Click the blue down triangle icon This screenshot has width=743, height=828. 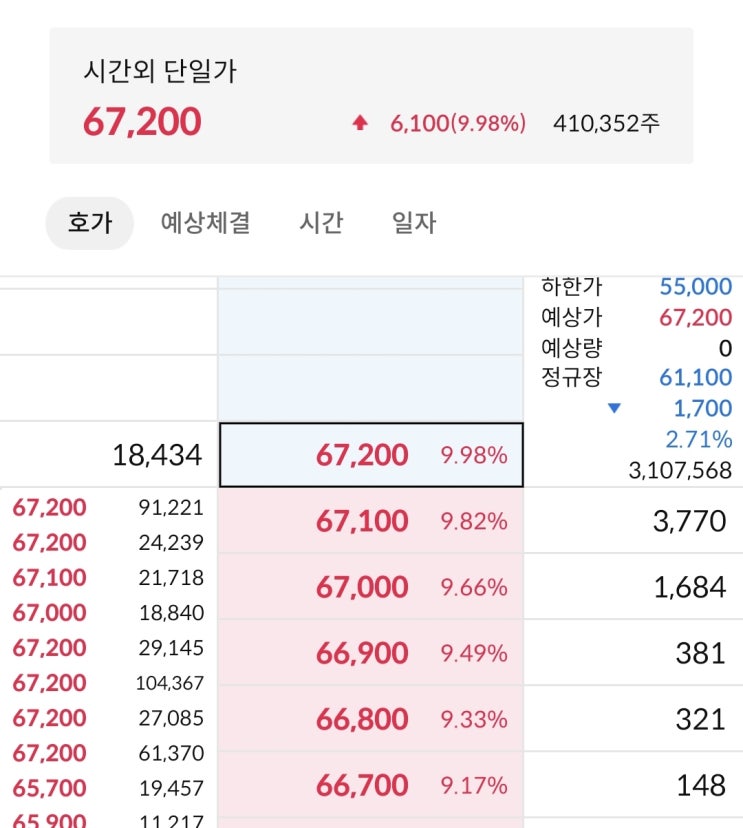point(614,408)
